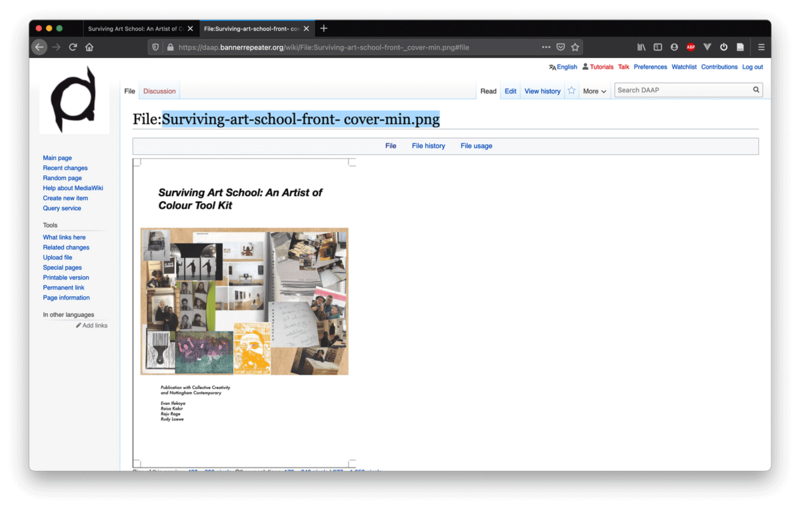Screen dimensions: 800x509
Task: Switch to the Discussion tab
Action: click(x=159, y=91)
